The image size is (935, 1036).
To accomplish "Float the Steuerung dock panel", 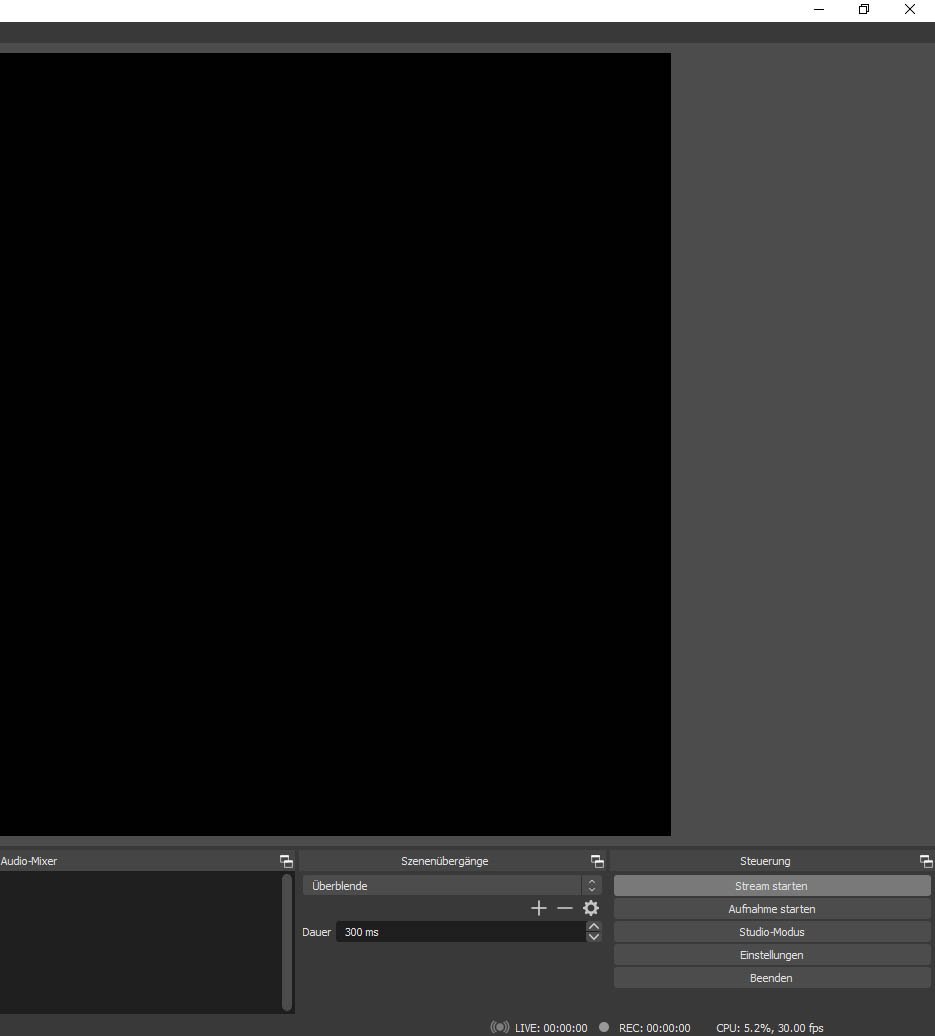I will [926, 861].
